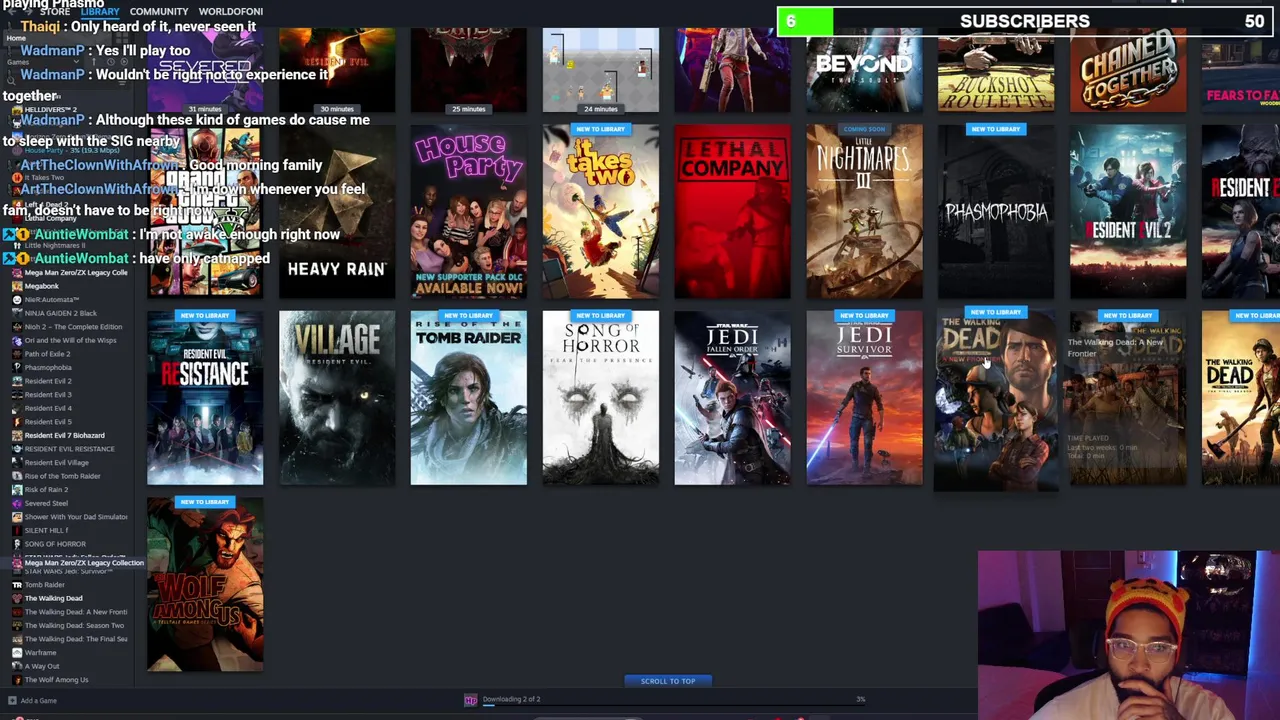The width and height of the screenshot is (1280, 720).
Task: Select The Walking Dead in sidebar
Action: tap(54, 598)
